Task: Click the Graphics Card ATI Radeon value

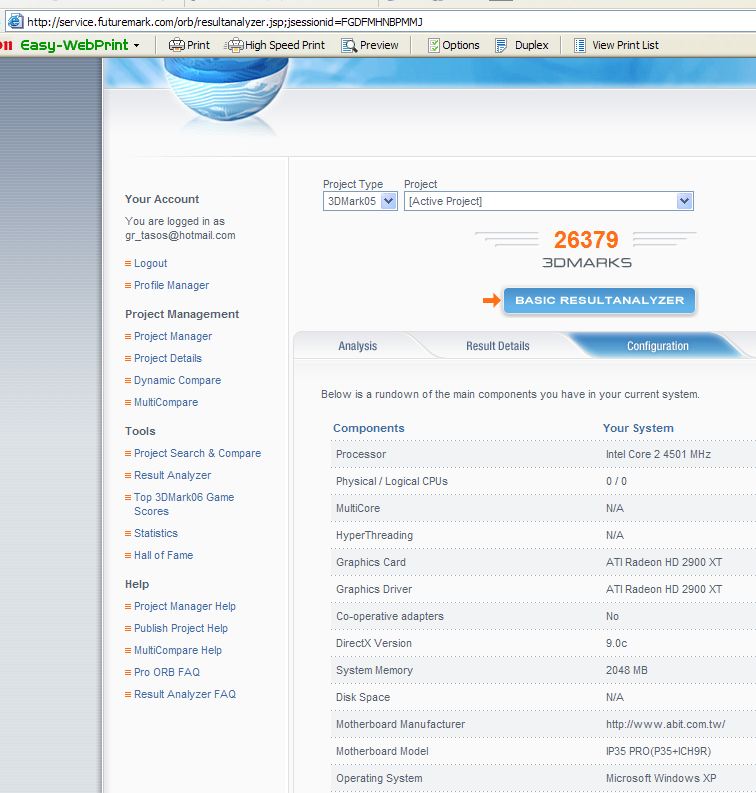Action: tap(664, 562)
